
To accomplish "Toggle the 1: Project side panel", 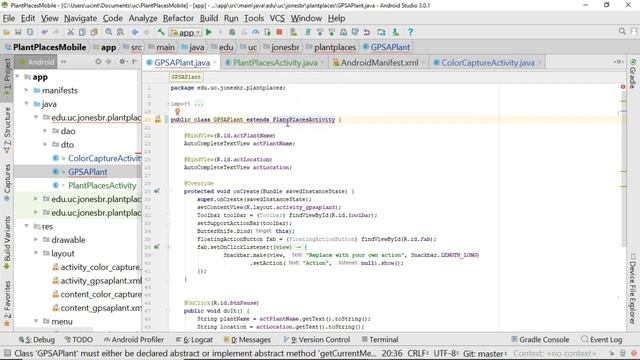I will pos(7,77).
